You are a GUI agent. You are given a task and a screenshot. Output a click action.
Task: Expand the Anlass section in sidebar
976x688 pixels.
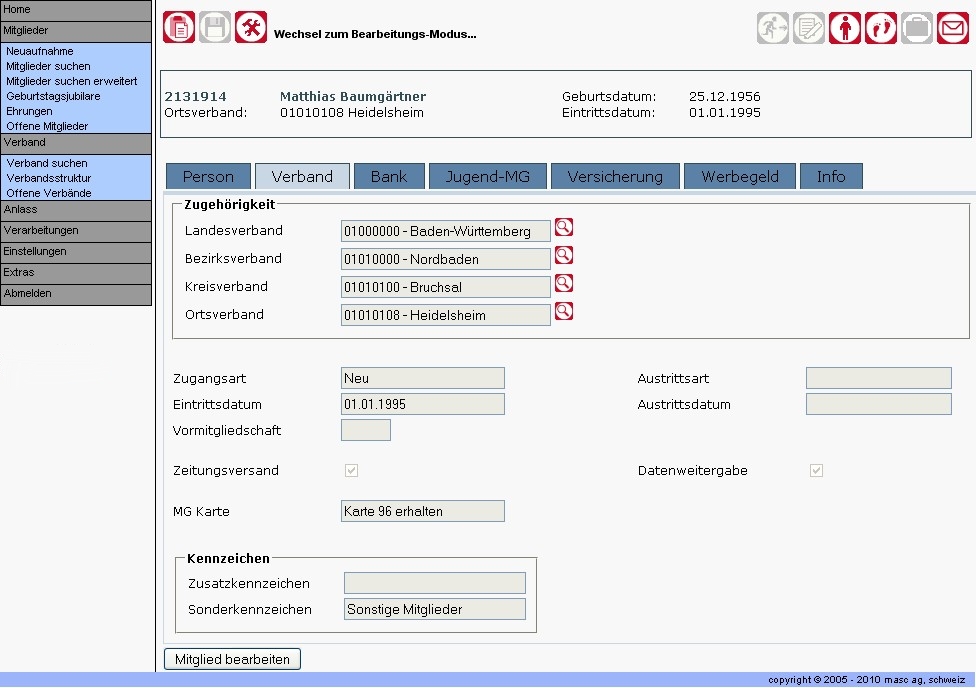pos(76,209)
